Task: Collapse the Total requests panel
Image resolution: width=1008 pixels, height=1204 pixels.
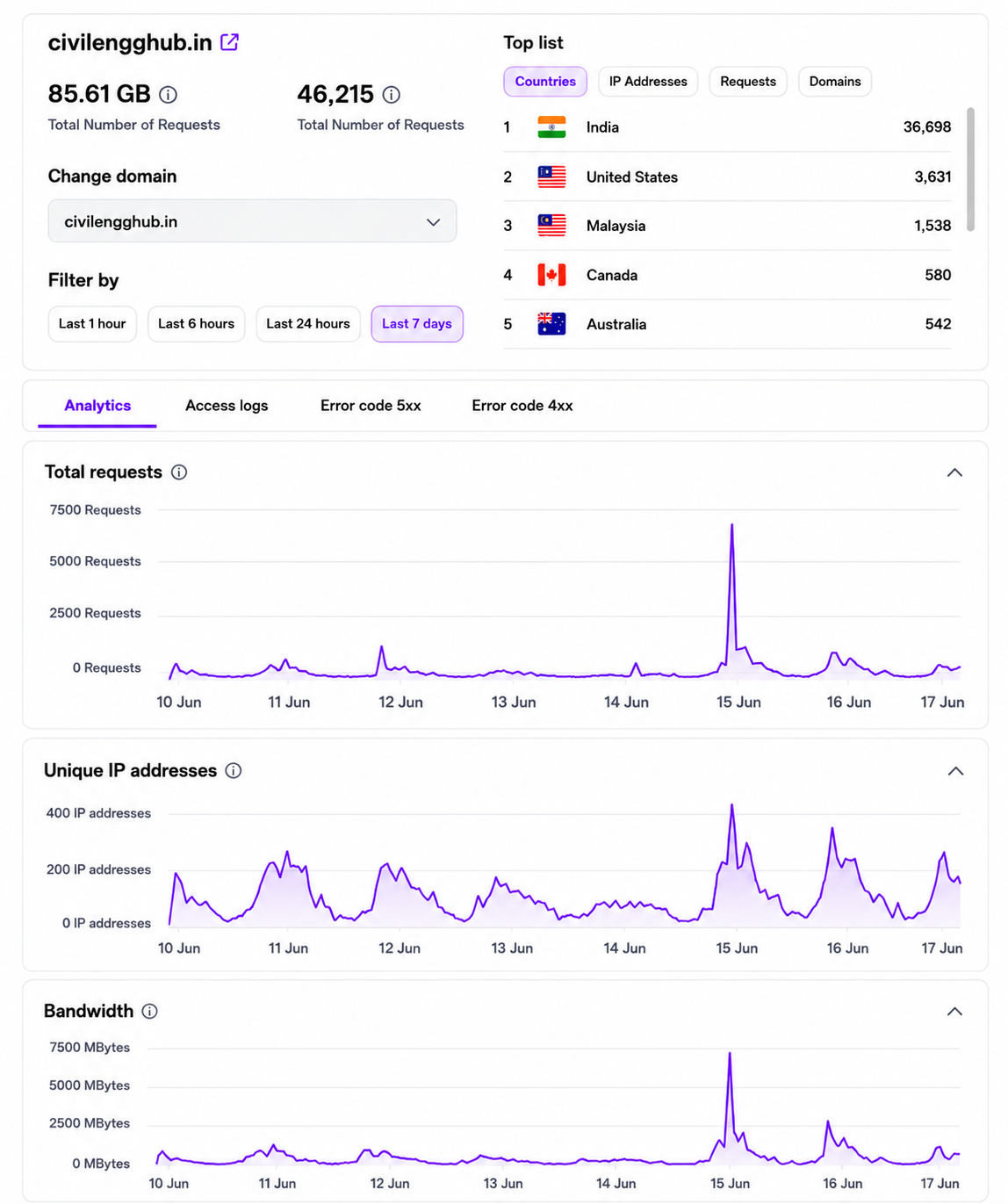Action: click(955, 472)
